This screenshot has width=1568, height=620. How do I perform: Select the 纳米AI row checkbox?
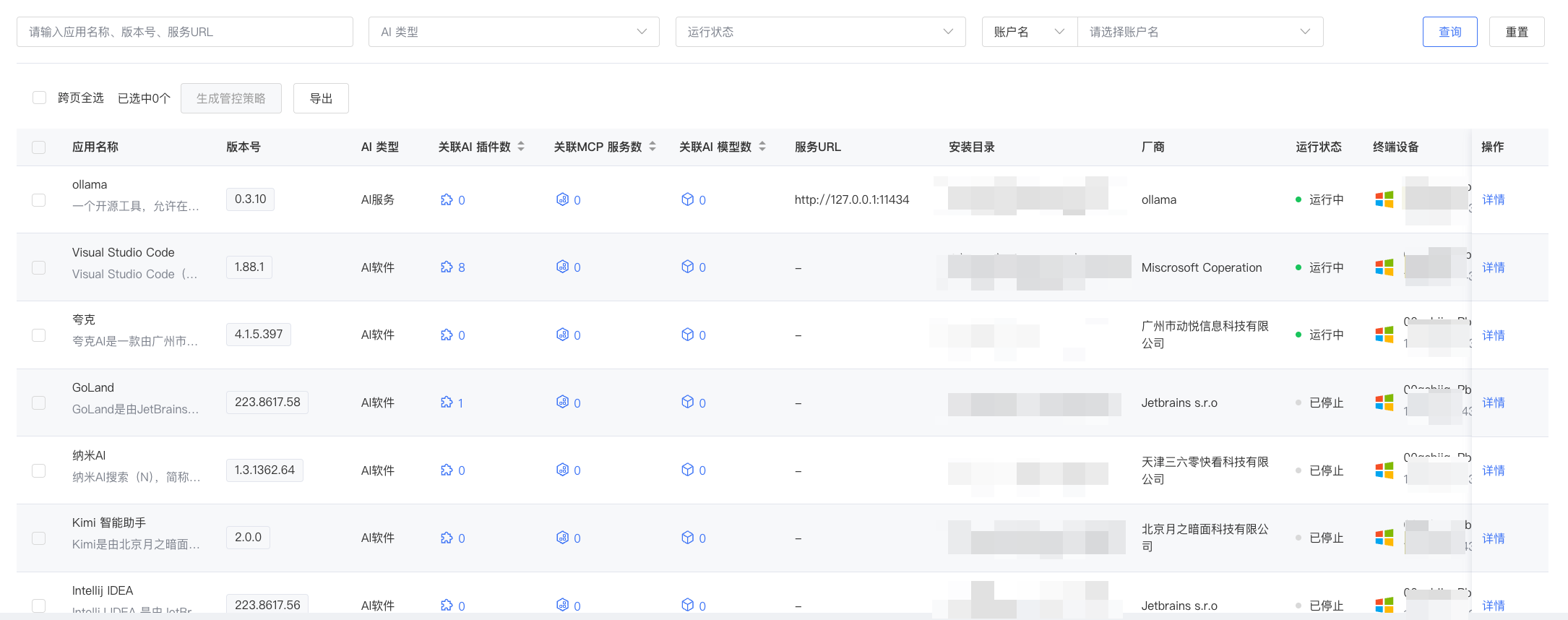pyautogui.click(x=39, y=470)
